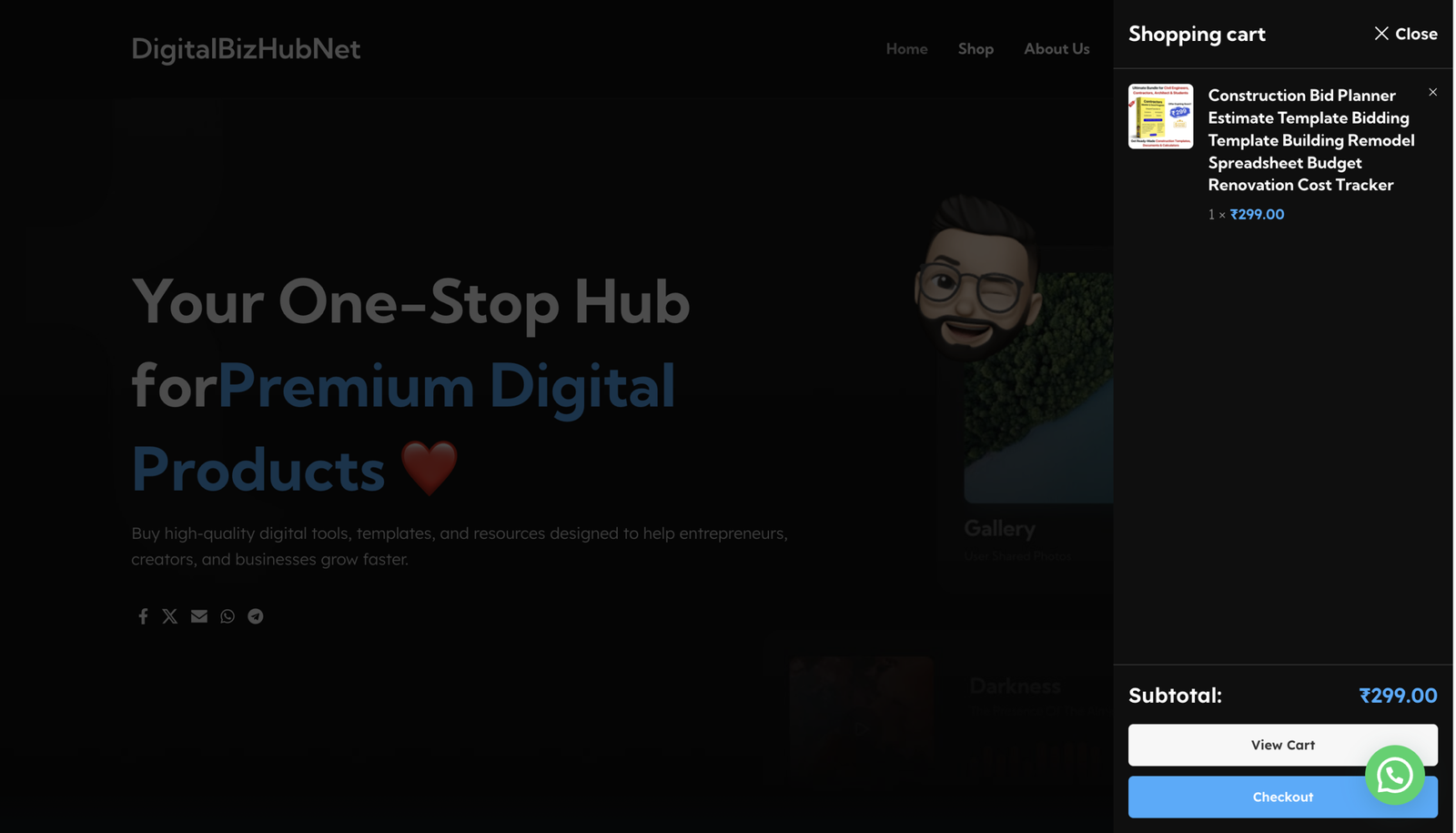Click the View Cart button
Screen dimensions: 1456x833
[x=1283, y=745]
